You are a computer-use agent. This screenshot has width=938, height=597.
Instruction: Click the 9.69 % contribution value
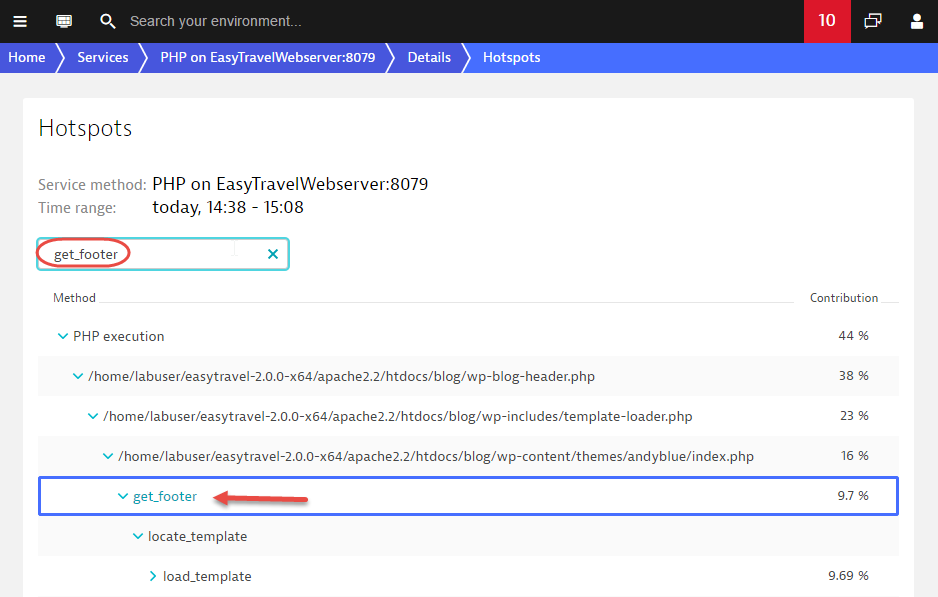pyautogui.click(x=848, y=575)
